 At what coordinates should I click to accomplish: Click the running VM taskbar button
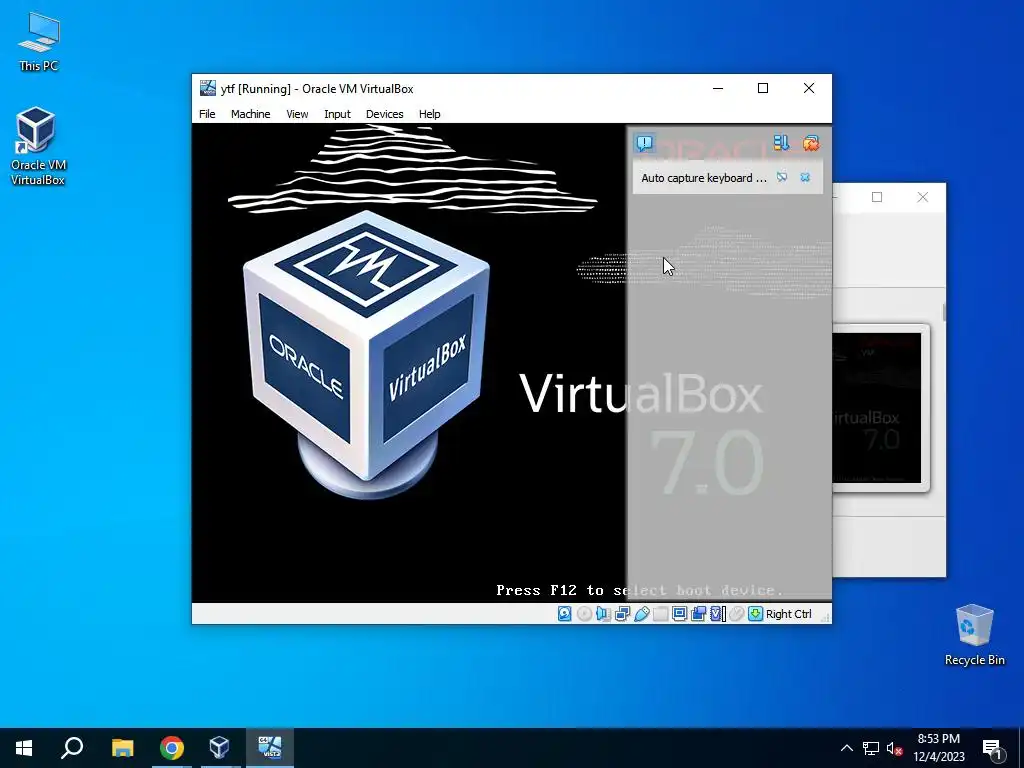270,748
